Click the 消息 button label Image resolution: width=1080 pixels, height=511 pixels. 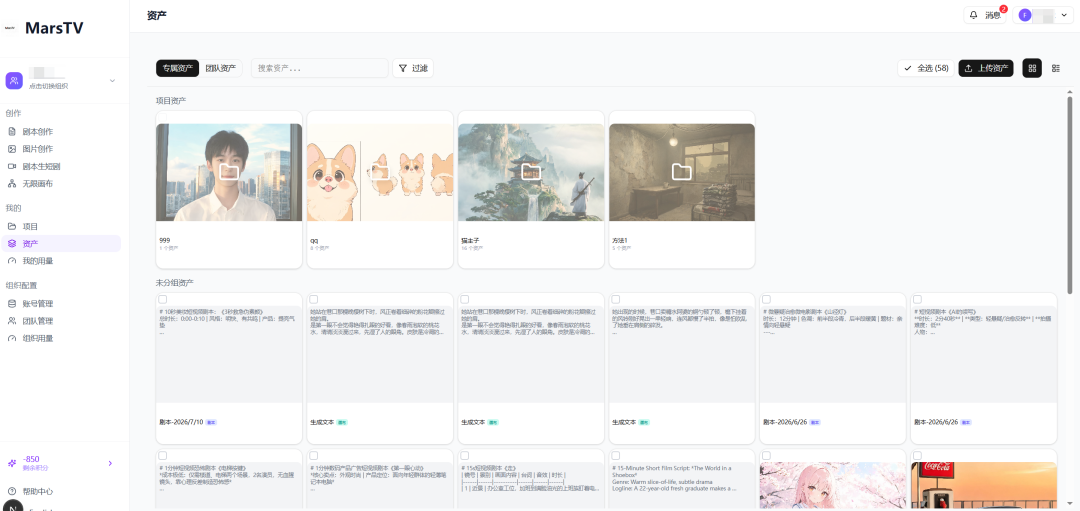click(x=993, y=15)
